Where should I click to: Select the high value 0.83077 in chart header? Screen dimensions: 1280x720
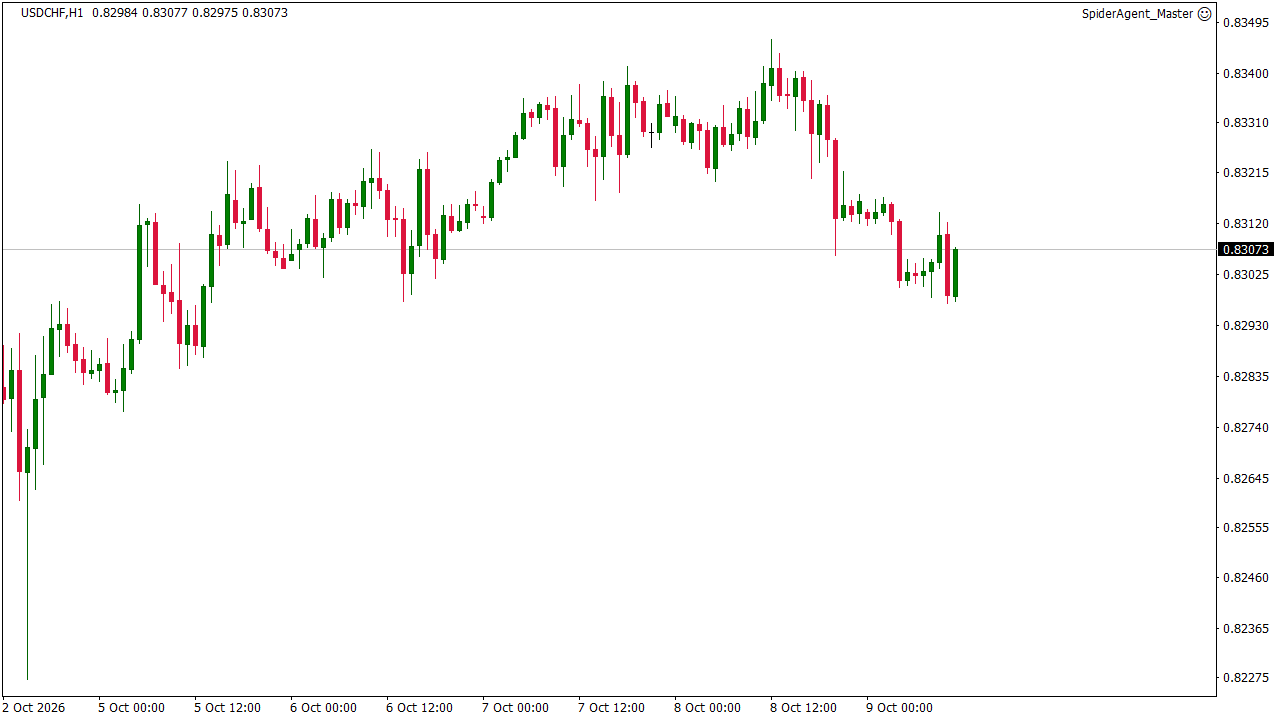point(165,13)
